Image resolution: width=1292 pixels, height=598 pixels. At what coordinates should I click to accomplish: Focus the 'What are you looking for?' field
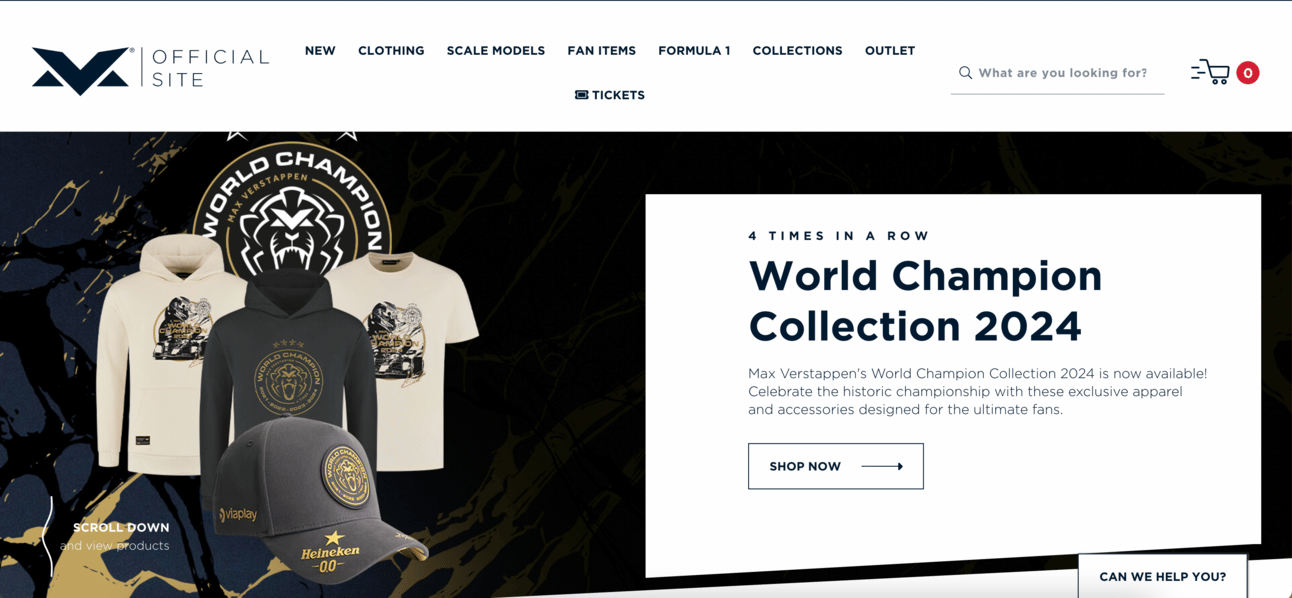coord(1058,73)
